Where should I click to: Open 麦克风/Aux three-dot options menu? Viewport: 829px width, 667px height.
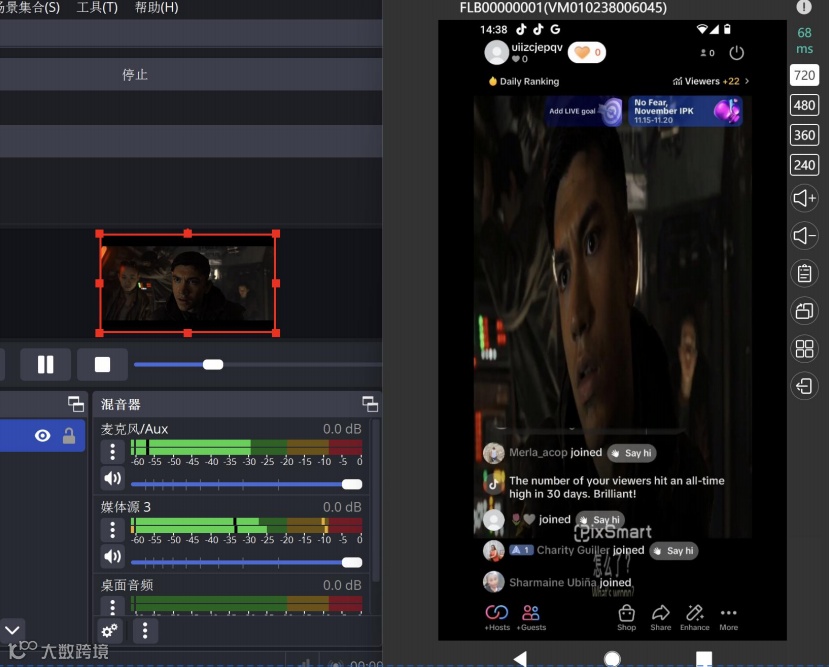[x=112, y=452]
